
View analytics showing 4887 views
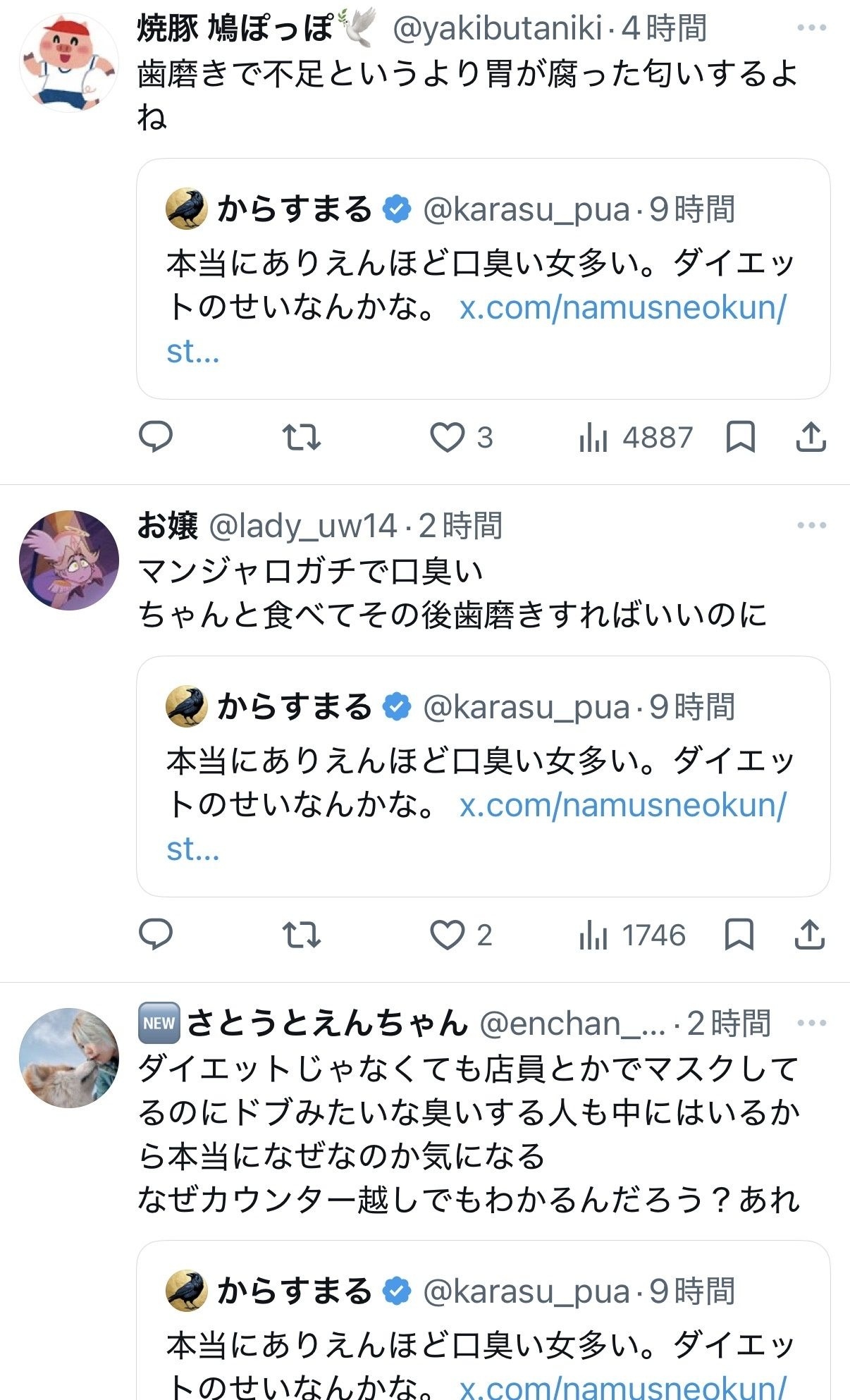tap(636, 437)
